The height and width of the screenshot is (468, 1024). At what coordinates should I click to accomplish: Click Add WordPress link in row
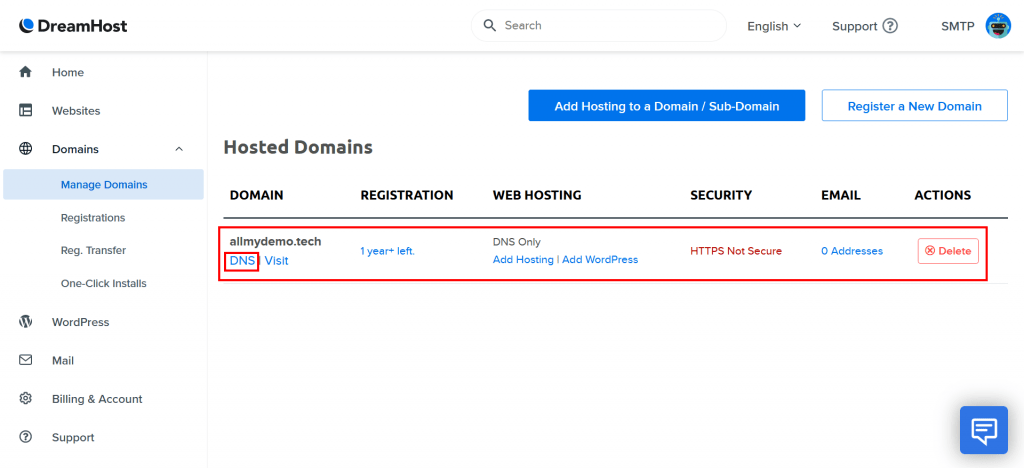600,259
